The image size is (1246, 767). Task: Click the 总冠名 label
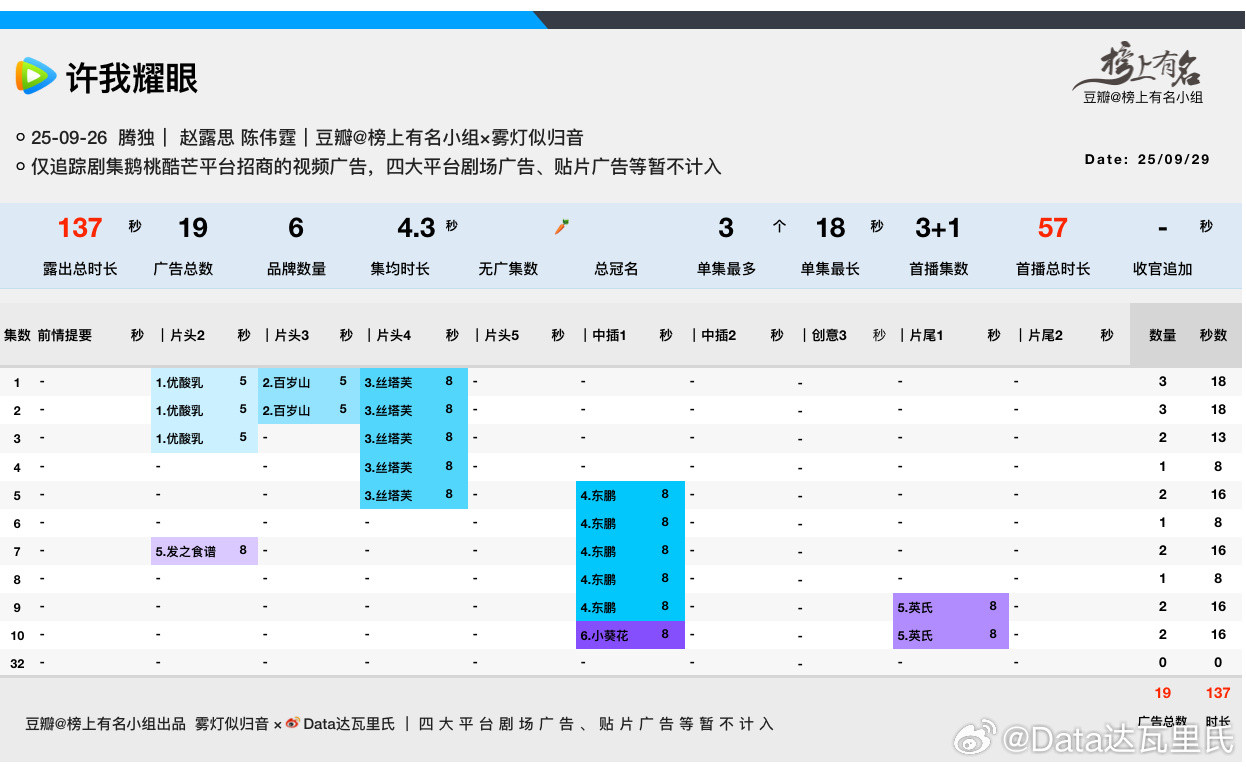coord(616,269)
